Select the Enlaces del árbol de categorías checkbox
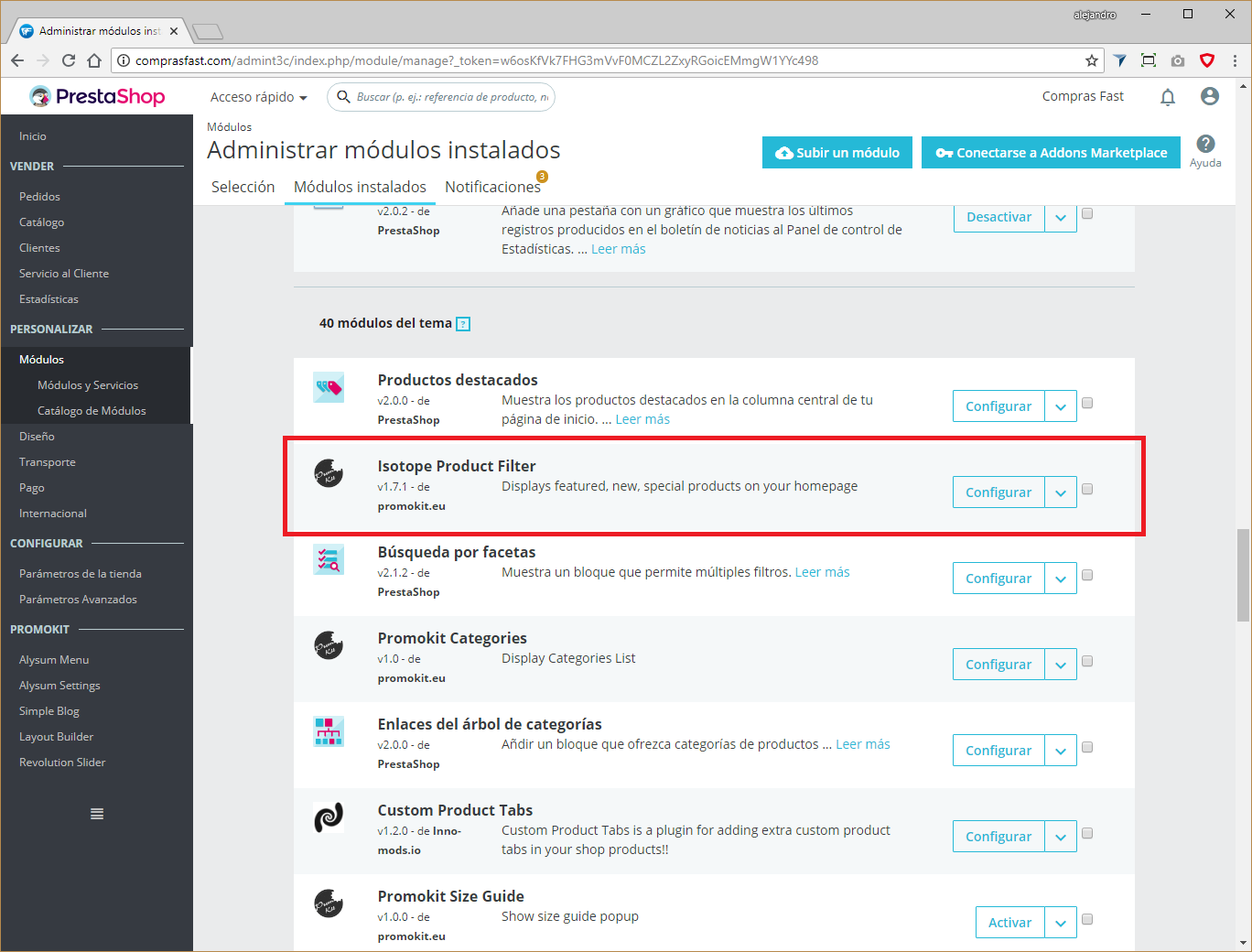The width and height of the screenshot is (1252, 952). point(1087,747)
